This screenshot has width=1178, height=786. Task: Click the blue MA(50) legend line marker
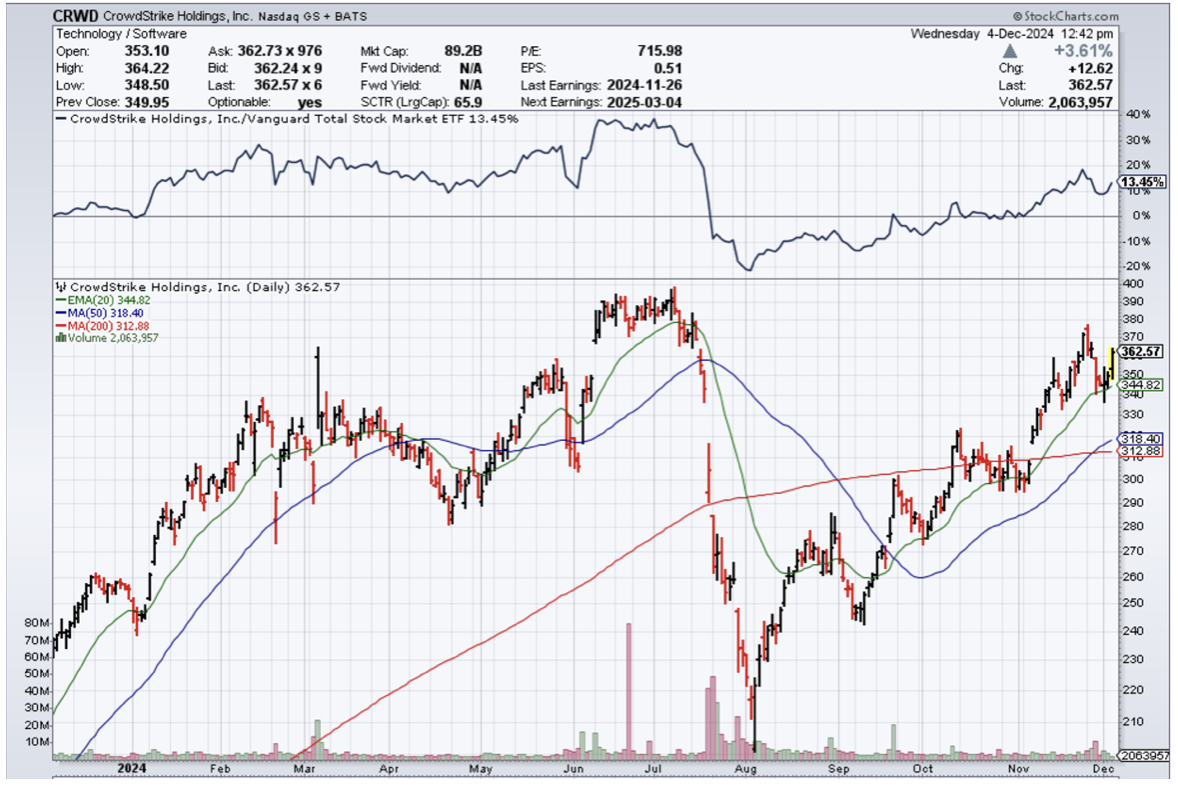61,313
